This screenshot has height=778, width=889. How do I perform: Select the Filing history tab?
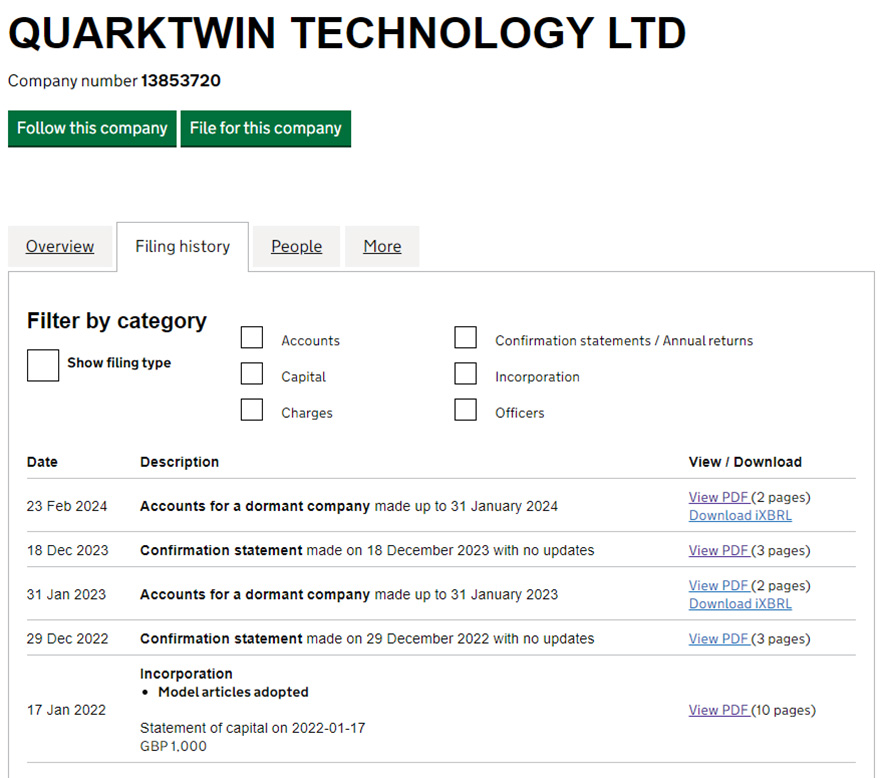[182, 246]
